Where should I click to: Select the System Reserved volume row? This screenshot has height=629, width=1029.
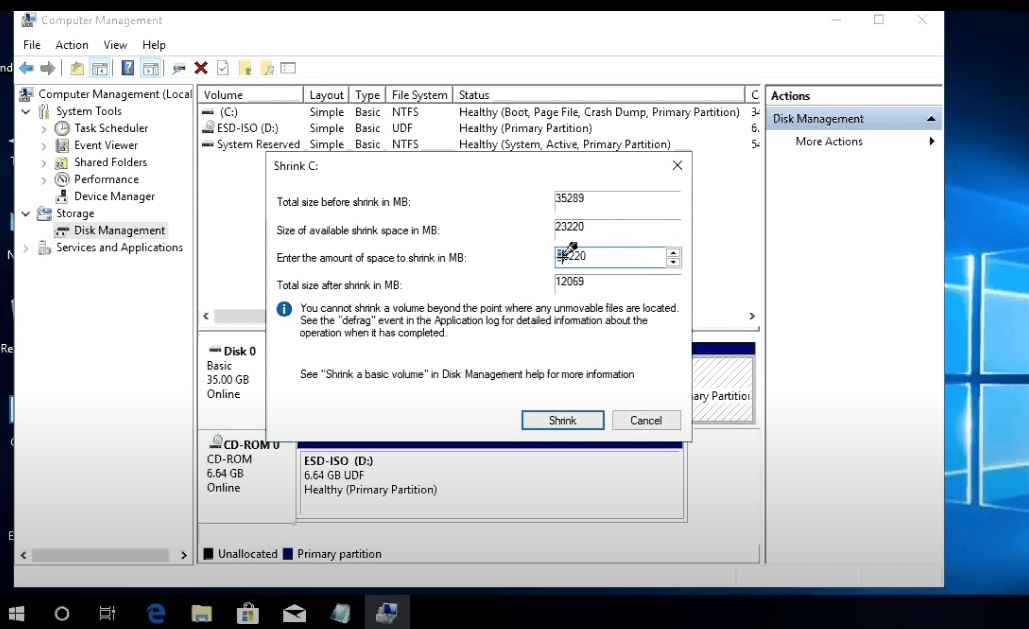pos(478,144)
